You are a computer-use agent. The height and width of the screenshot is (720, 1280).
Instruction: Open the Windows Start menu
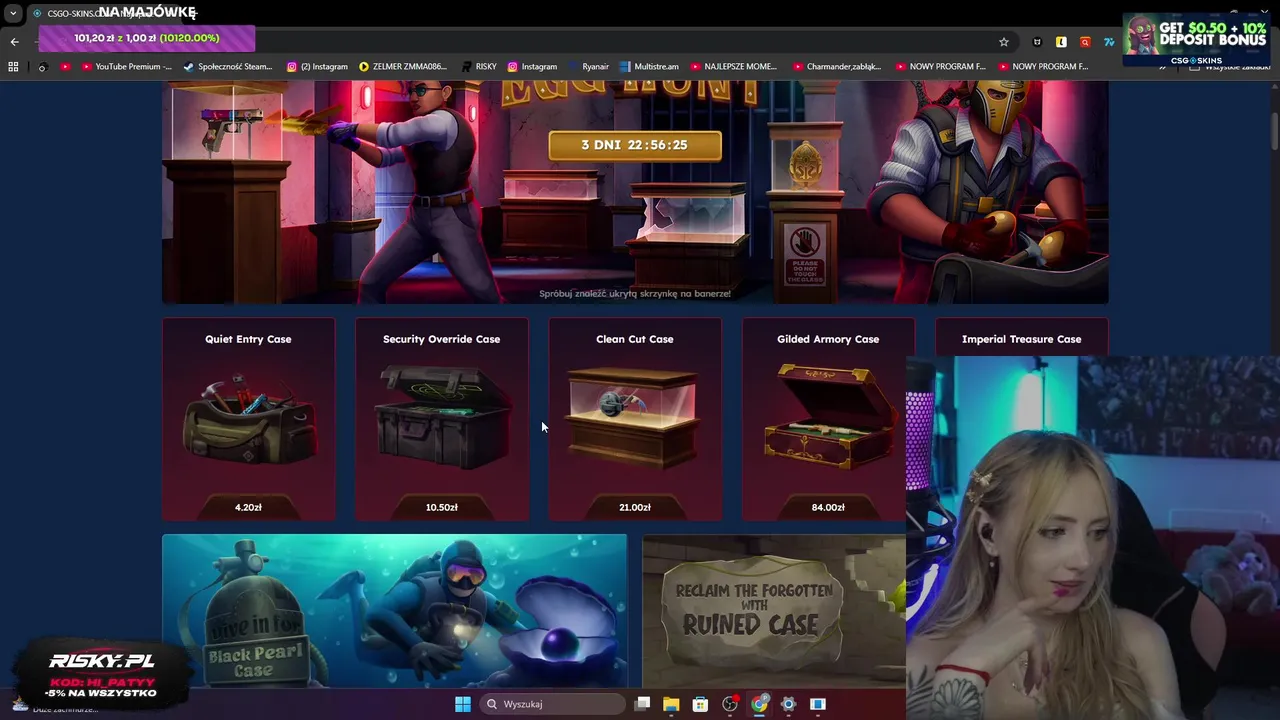pyautogui.click(x=463, y=704)
